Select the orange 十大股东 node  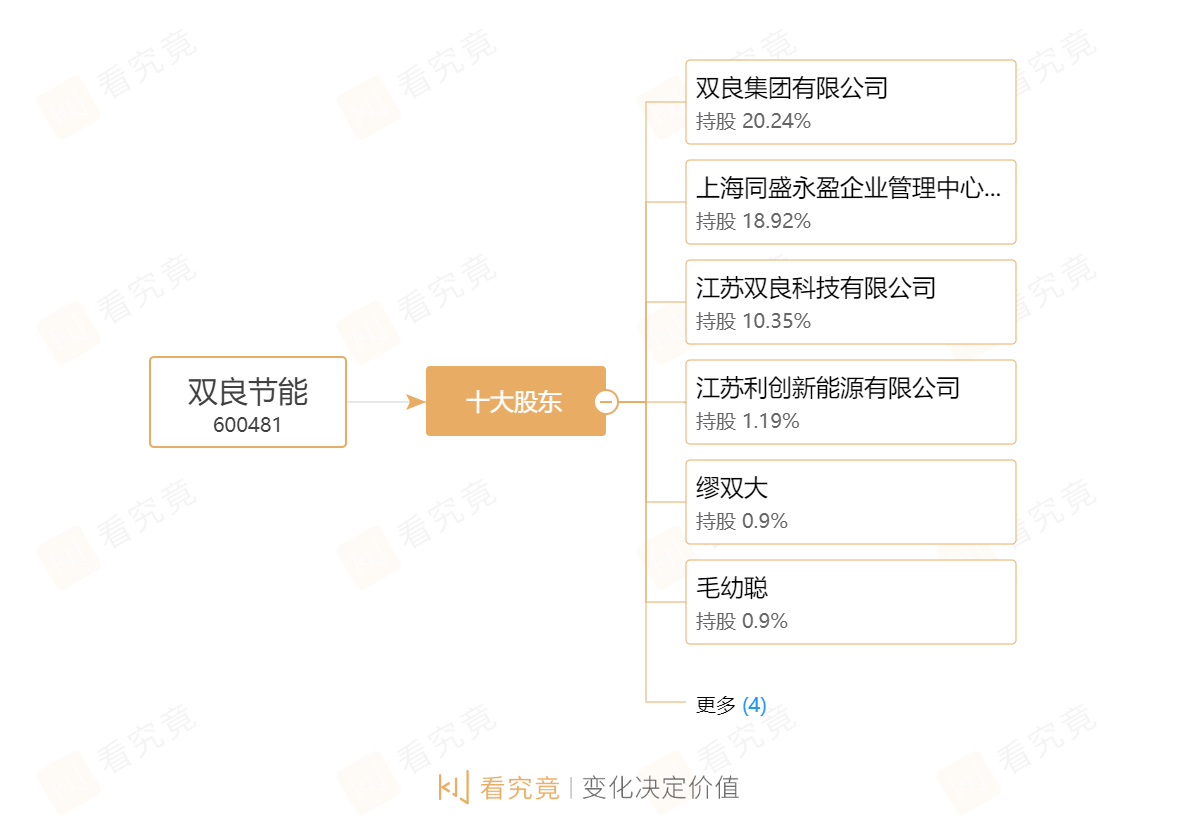coord(514,402)
